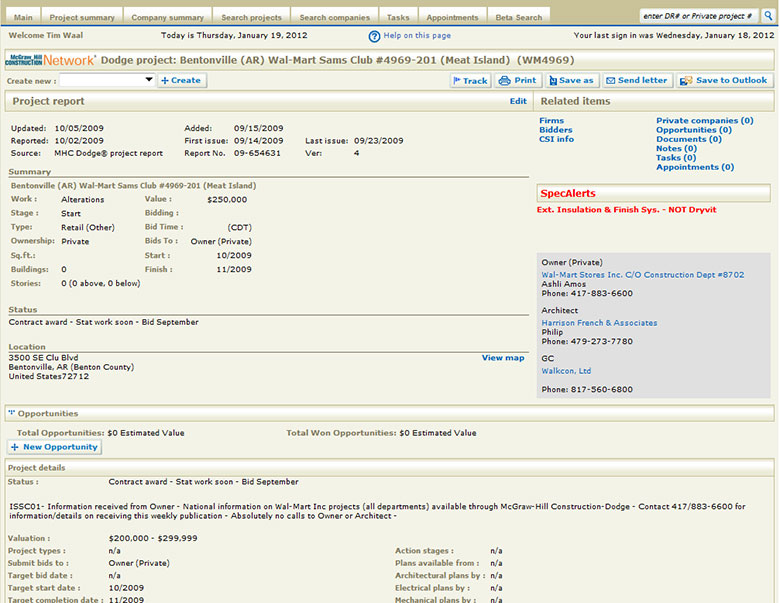The height and width of the screenshot is (603, 780).
Task: Open the Appointments tab
Action: coord(452,17)
